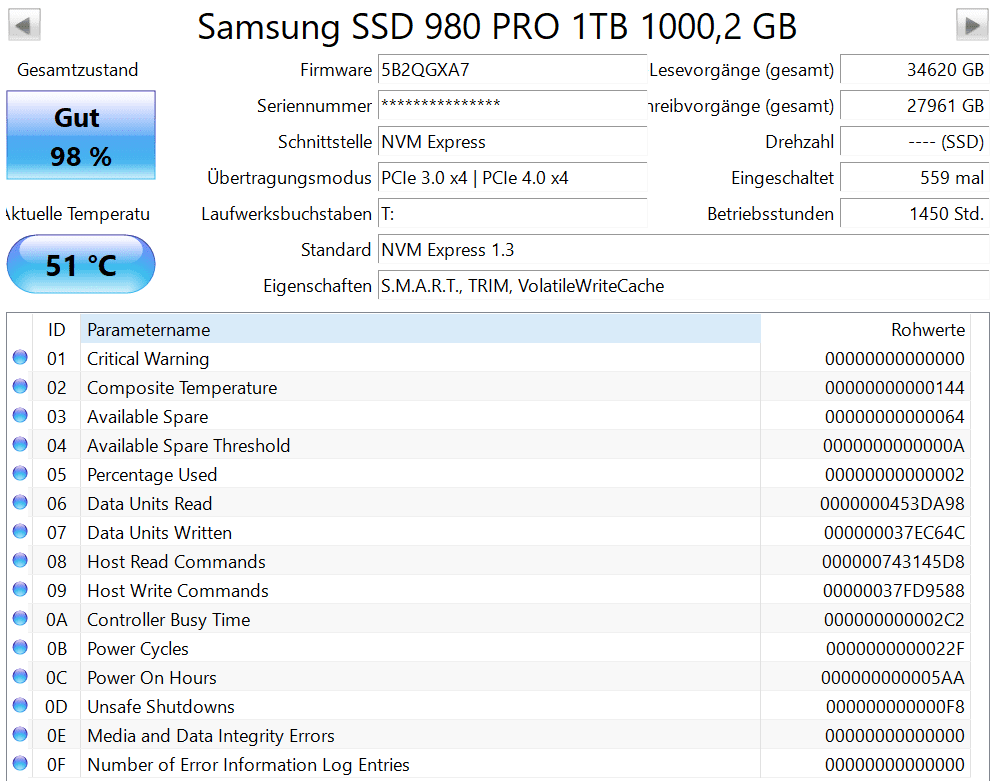Click raw value 00000000000144
This screenshot has width=991, height=781.
[x=894, y=388]
